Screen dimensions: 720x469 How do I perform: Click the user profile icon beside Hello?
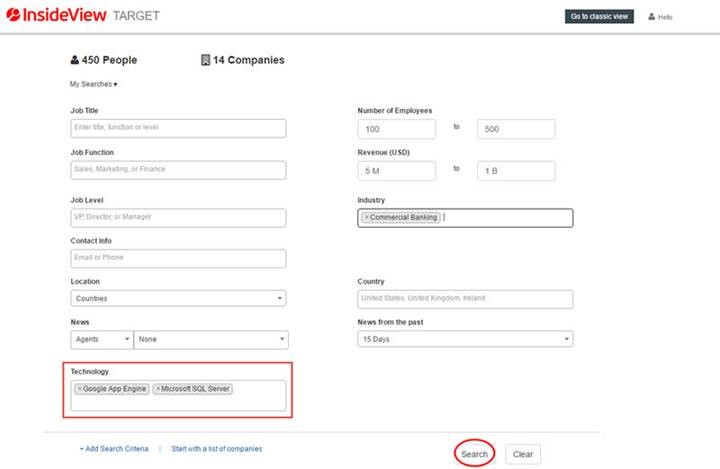651,17
